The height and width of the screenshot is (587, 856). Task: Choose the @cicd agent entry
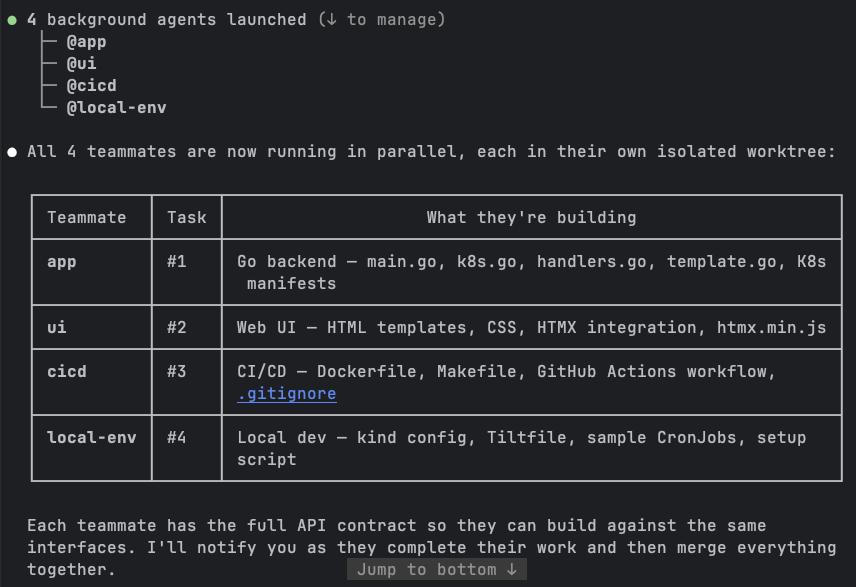[91, 86]
